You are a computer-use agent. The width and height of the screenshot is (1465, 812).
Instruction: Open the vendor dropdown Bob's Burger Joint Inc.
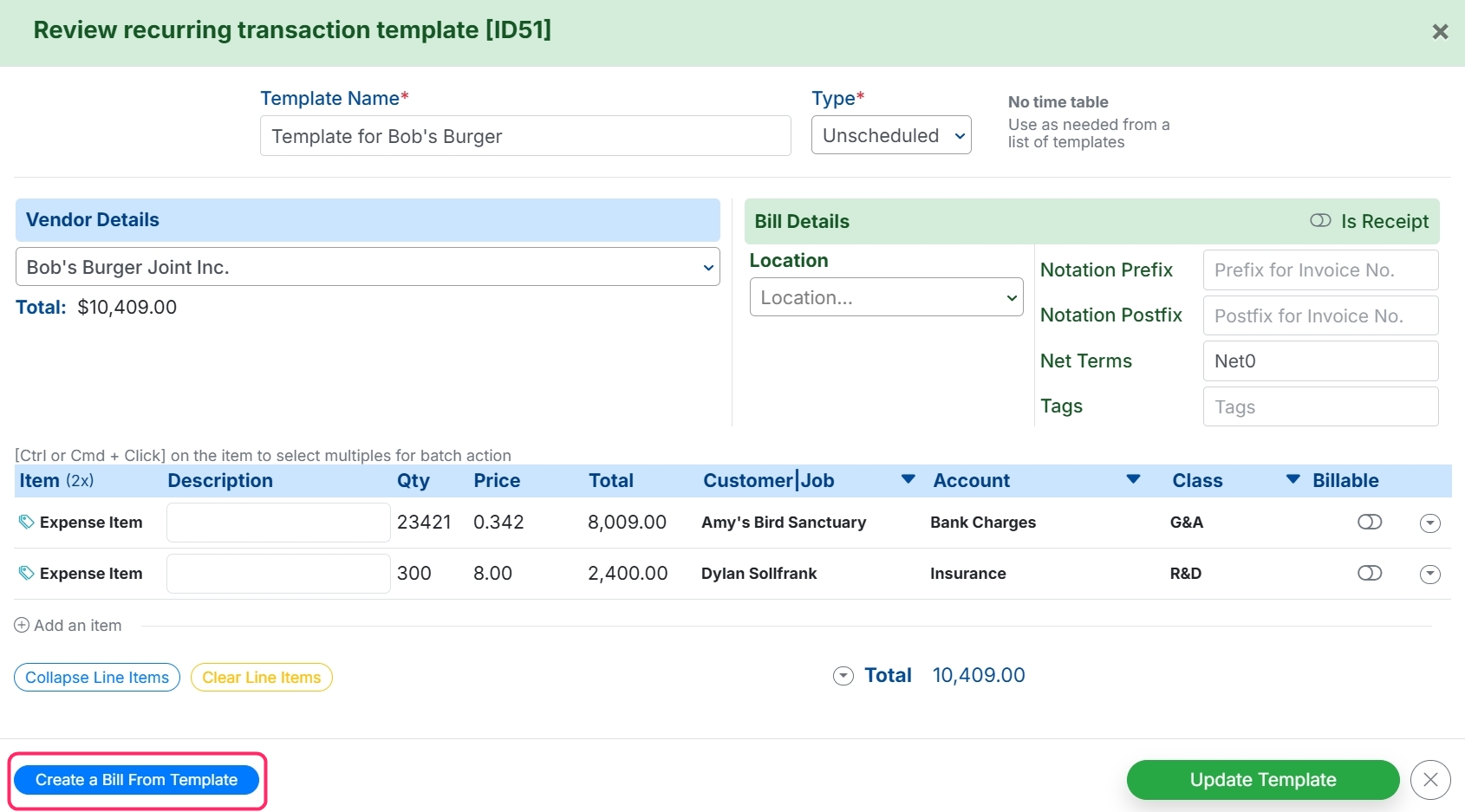click(368, 267)
